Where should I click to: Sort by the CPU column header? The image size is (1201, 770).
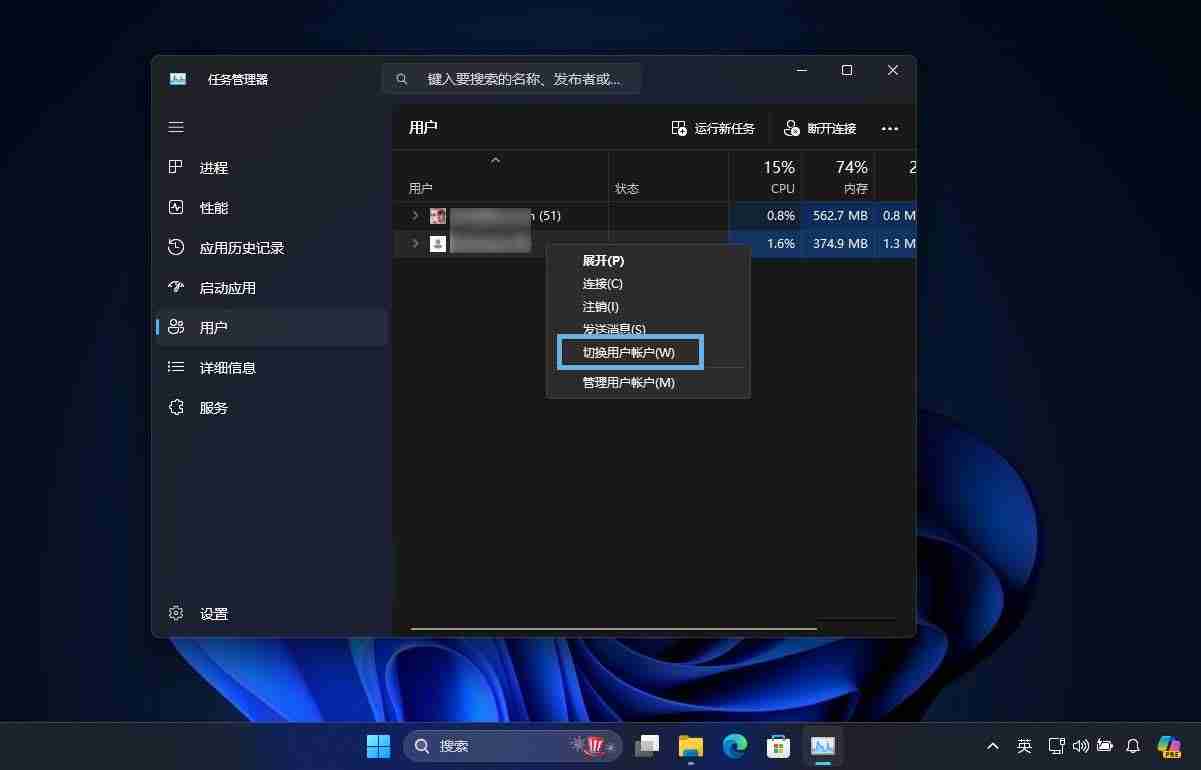[781, 177]
